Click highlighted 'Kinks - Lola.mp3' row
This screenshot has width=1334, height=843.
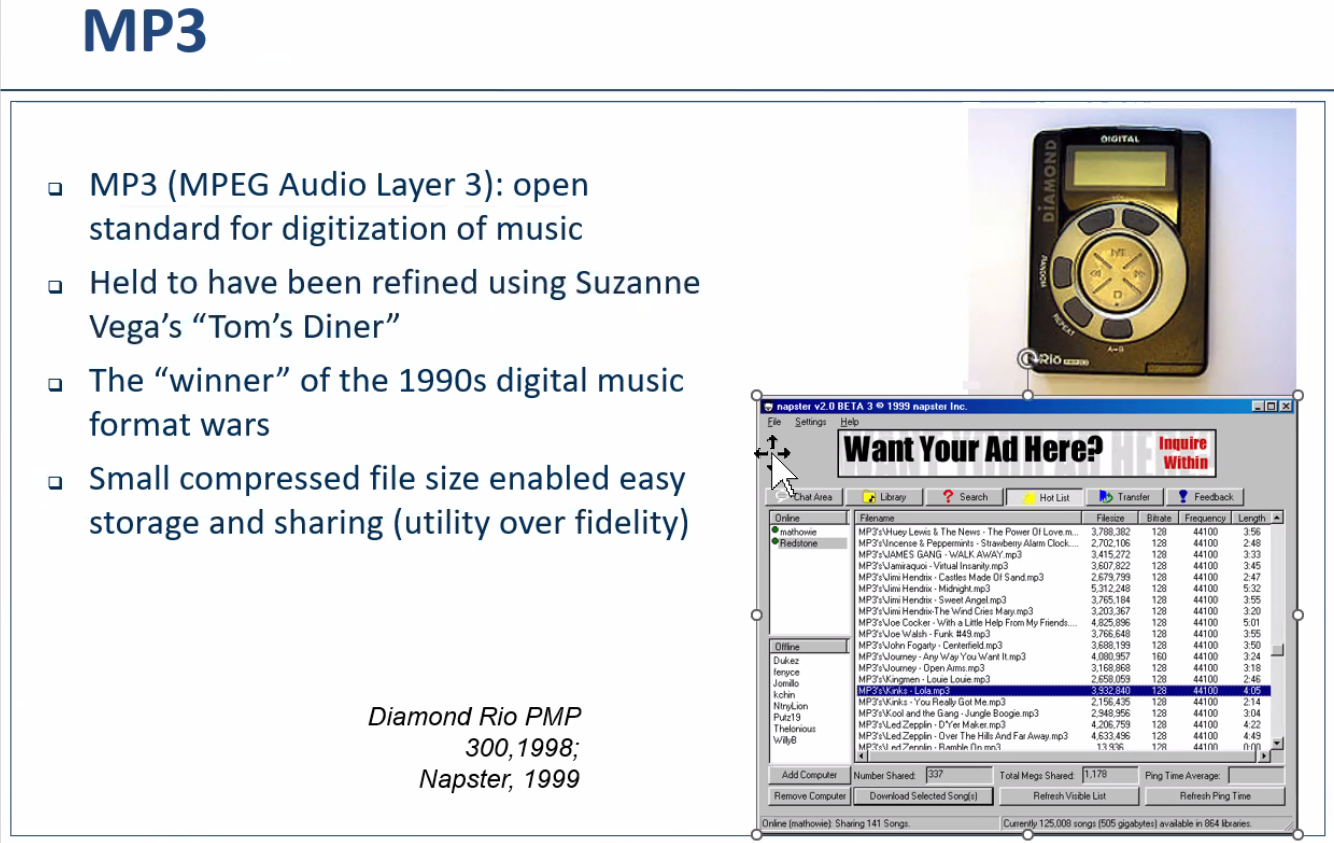tap(1063, 690)
